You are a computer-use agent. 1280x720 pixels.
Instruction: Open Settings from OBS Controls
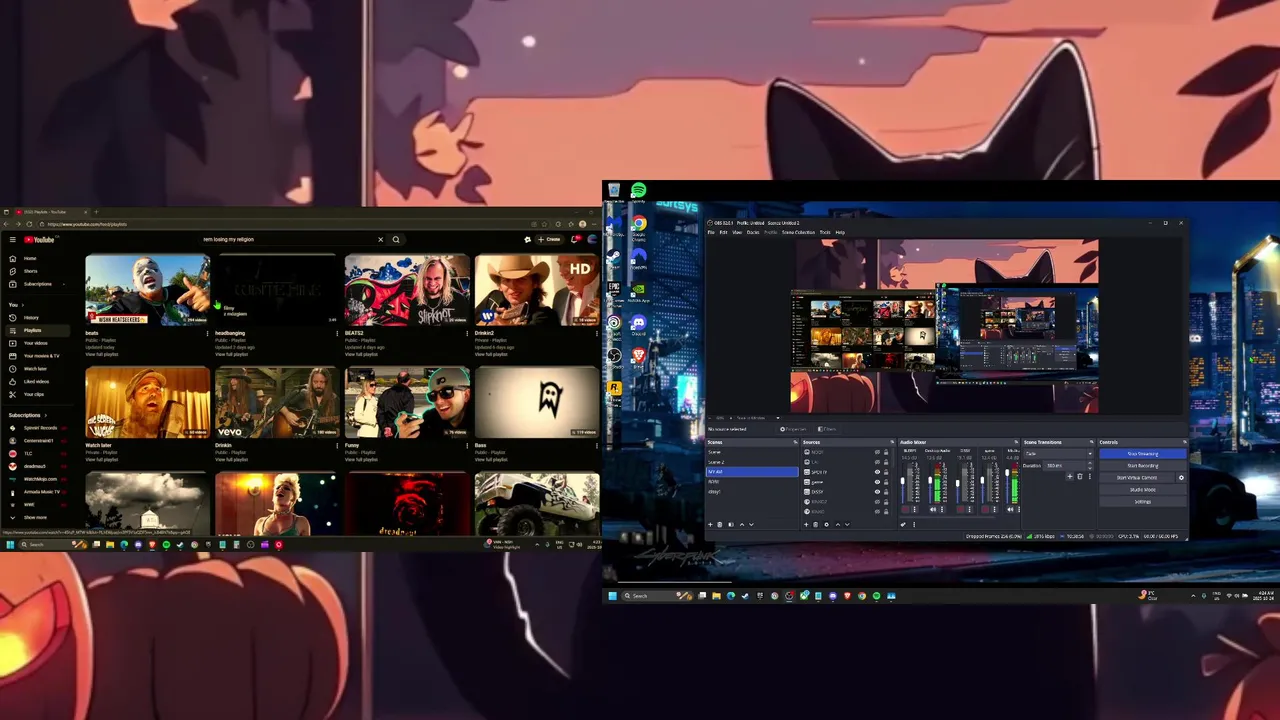pos(1143,502)
